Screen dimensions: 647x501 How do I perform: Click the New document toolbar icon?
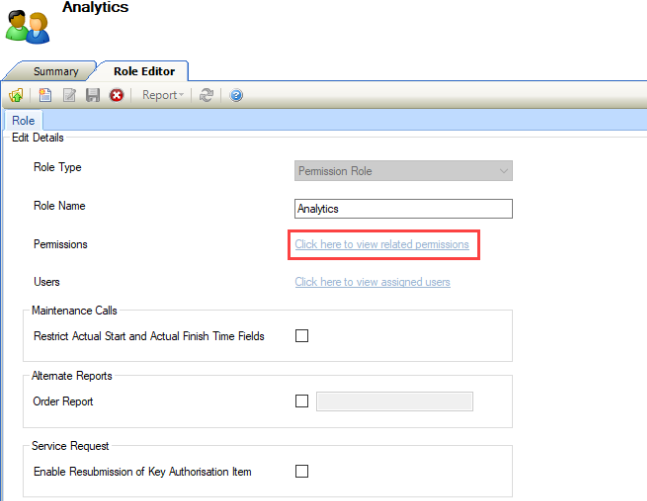pyautogui.click(x=46, y=95)
